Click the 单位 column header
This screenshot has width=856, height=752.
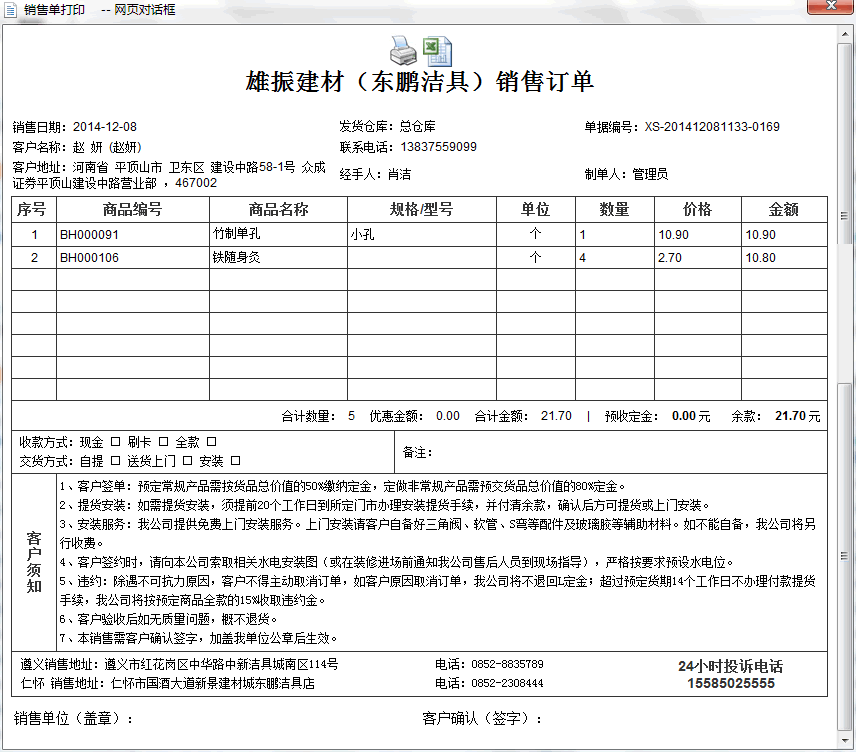pyautogui.click(x=536, y=209)
